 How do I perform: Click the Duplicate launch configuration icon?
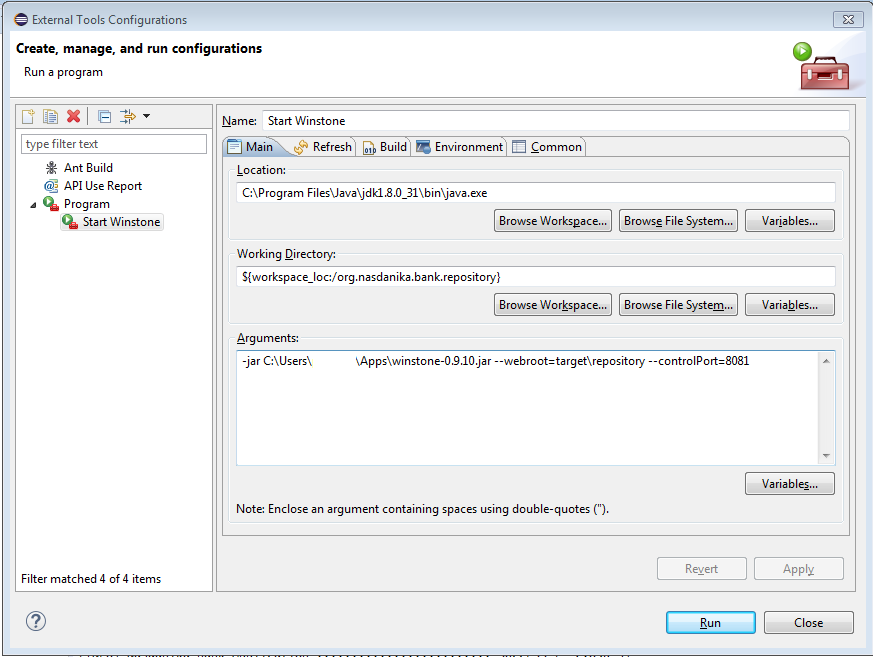[51, 116]
